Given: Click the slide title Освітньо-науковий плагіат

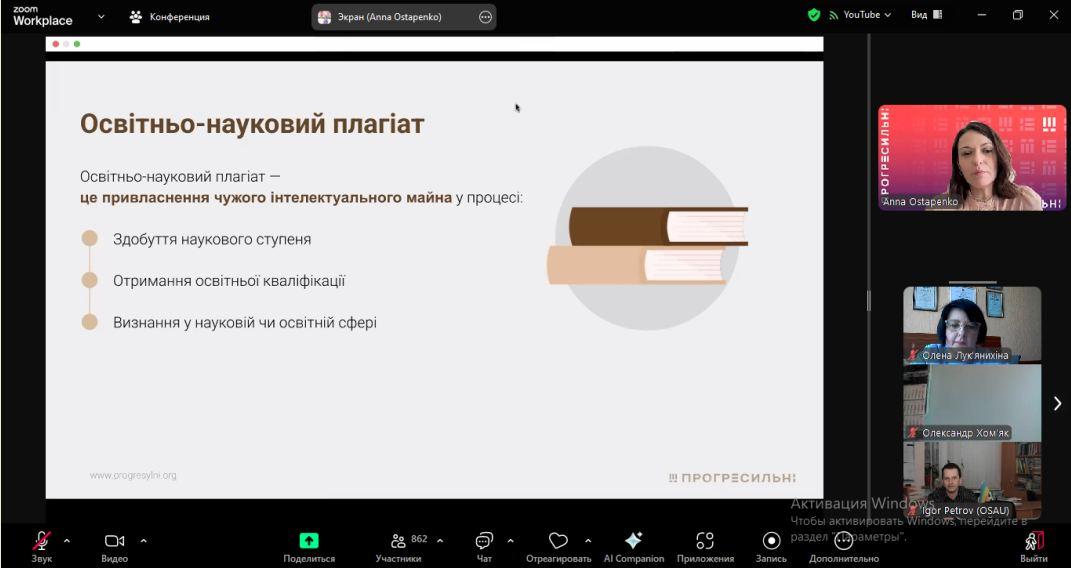Looking at the screenshot, I should (x=252, y=124).
